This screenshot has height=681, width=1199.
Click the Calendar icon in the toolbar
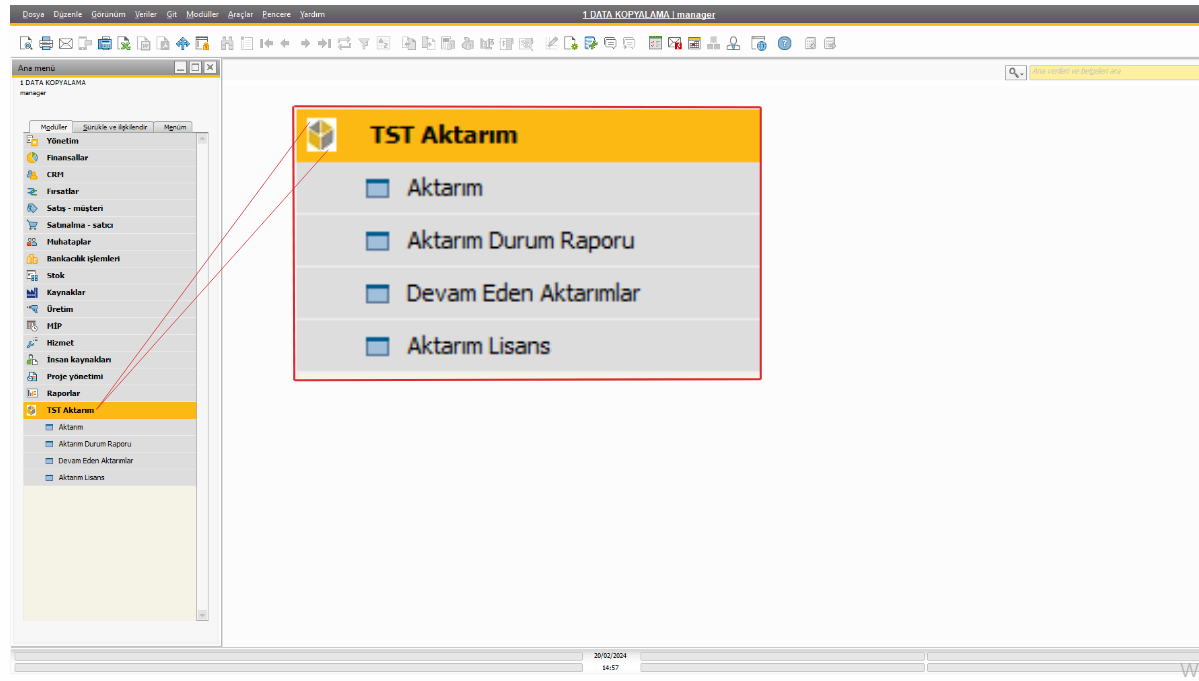[694, 43]
